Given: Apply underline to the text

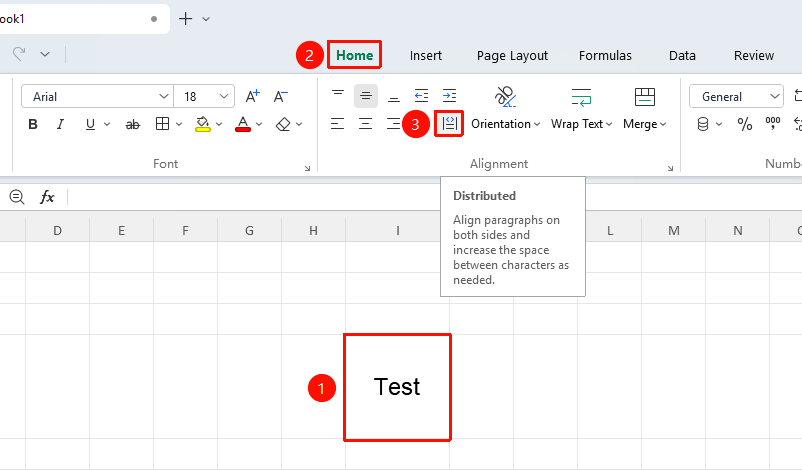Looking at the screenshot, I should (90, 124).
